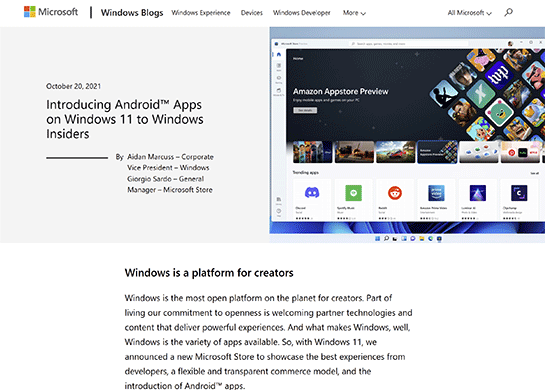Viewport: 545px width, 390px height.
Task: Click the Help icon in Store sidebar image
Action: point(279,212)
